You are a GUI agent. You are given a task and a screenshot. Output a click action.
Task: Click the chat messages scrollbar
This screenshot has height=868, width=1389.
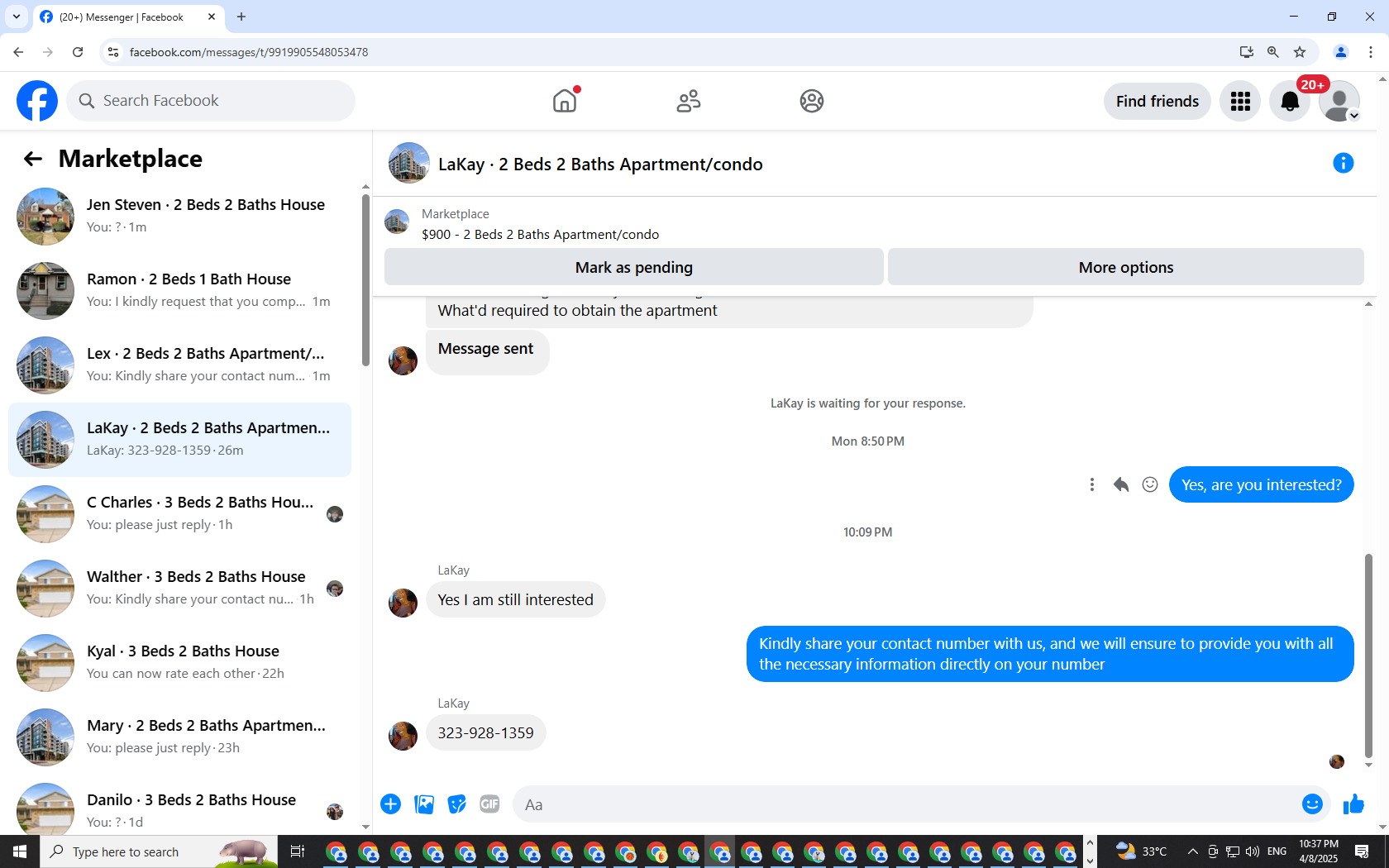coord(1368,656)
